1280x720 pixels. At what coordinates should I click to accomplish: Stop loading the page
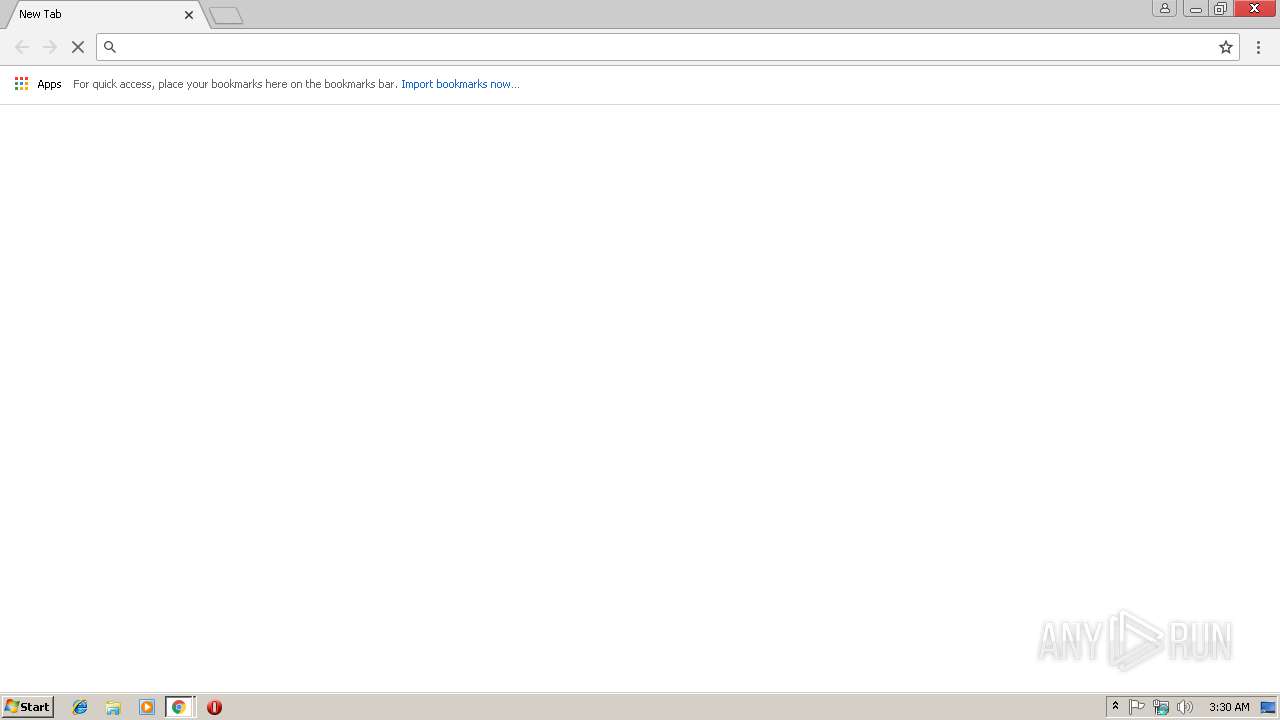77,47
